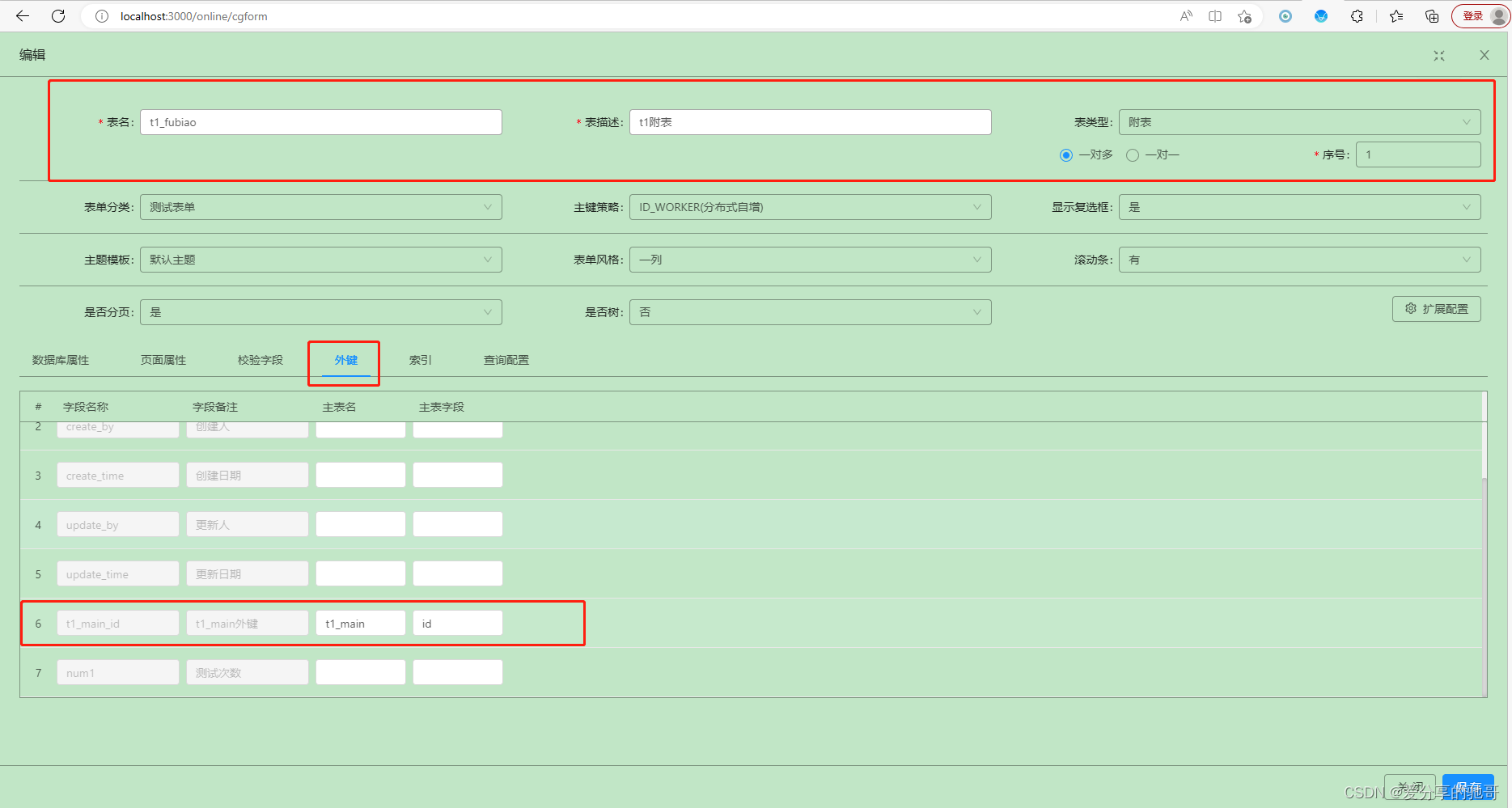The width and height of the screenshot is (1512, 808).
Task: Open the read aloud icon
Action: [1186, 16]
